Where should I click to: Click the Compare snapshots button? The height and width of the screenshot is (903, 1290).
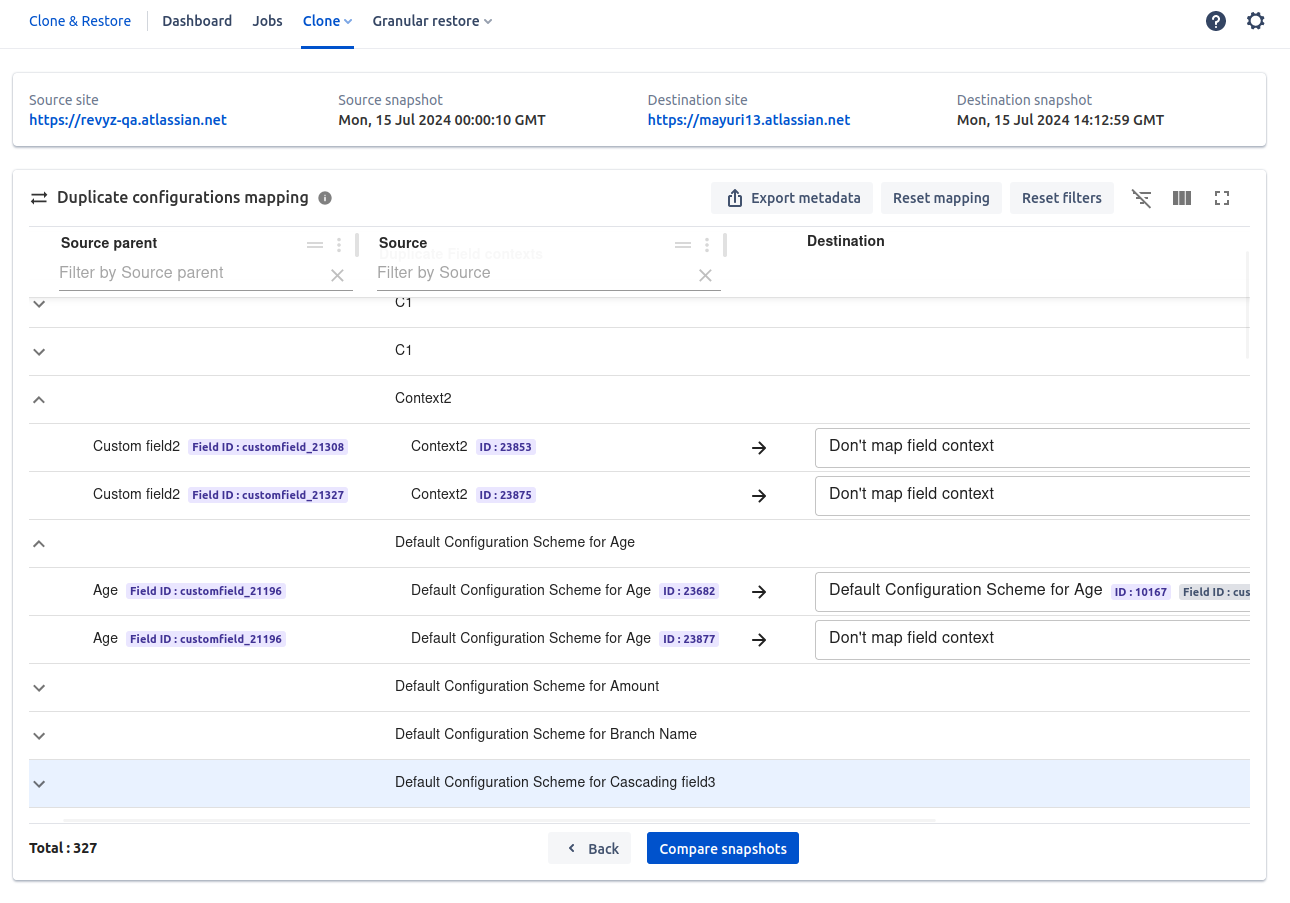(722, 848)
